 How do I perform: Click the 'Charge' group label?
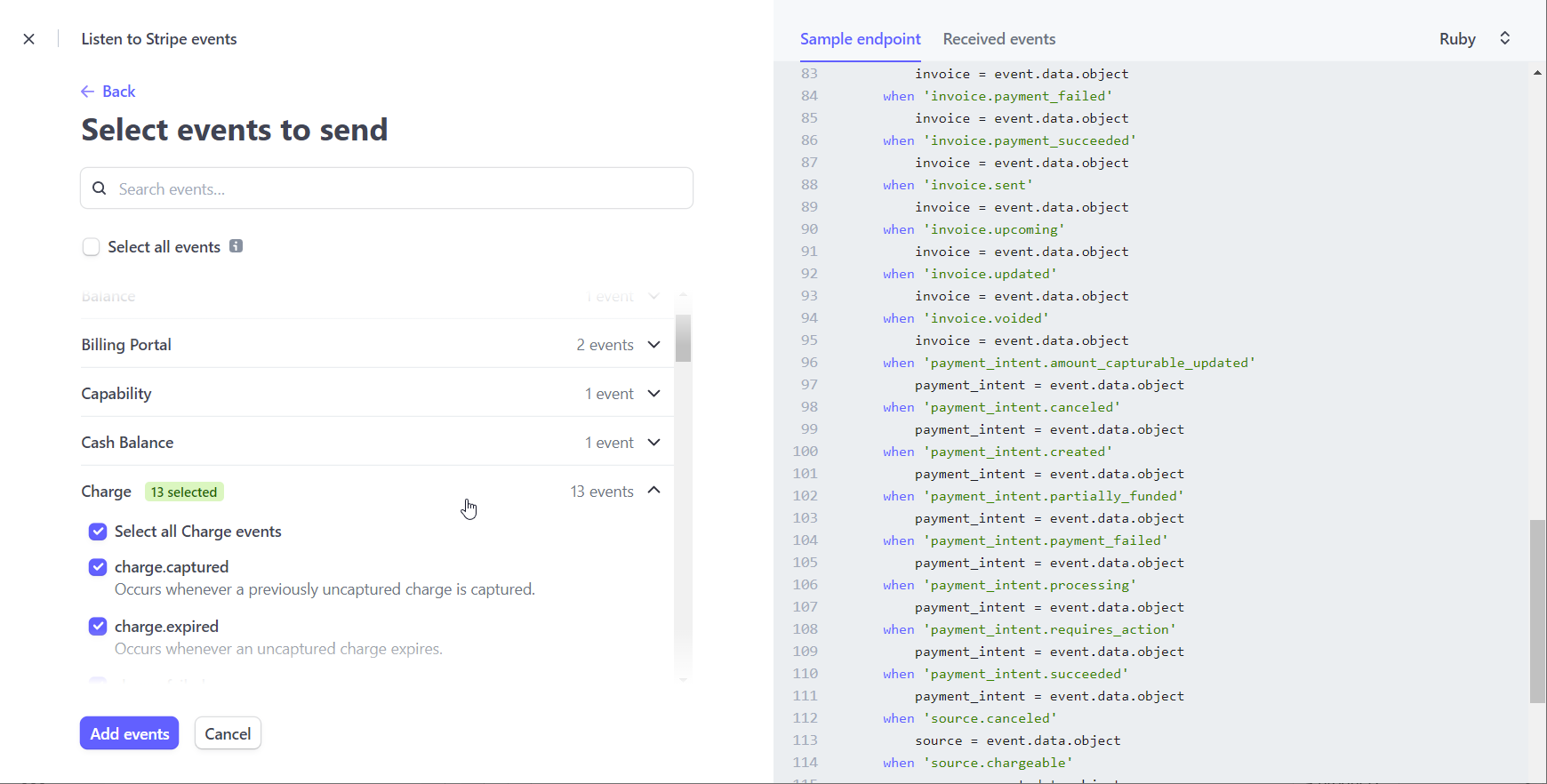(106, 492)
